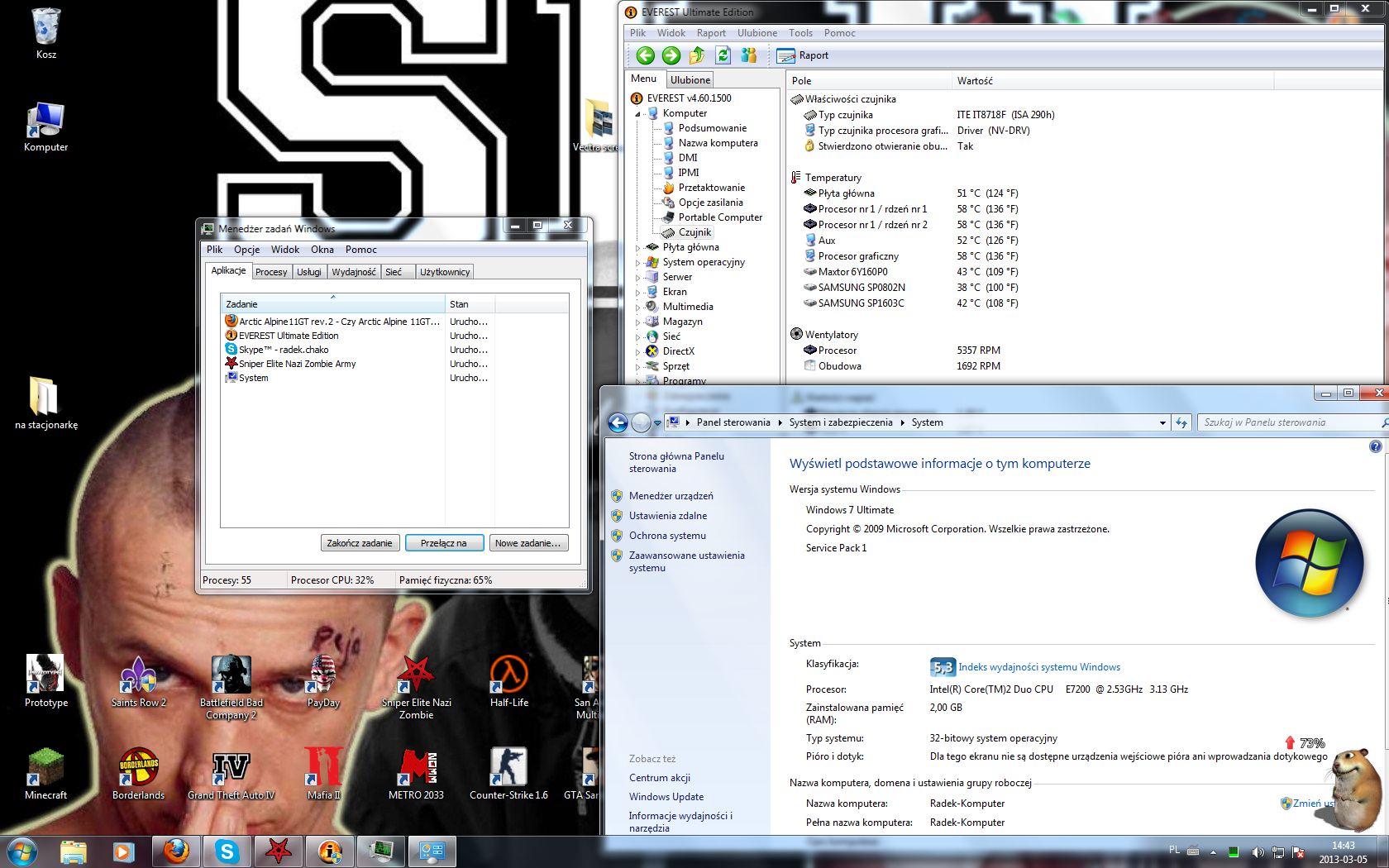Select the Prototype desktop shortcut
The height and width of the screenshot is (868, 1389).
point(46,681)
